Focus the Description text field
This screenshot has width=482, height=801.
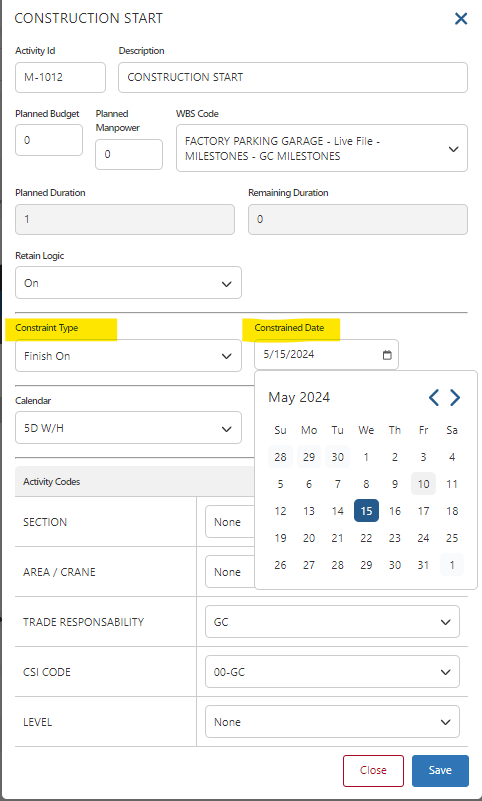(293, 78)
